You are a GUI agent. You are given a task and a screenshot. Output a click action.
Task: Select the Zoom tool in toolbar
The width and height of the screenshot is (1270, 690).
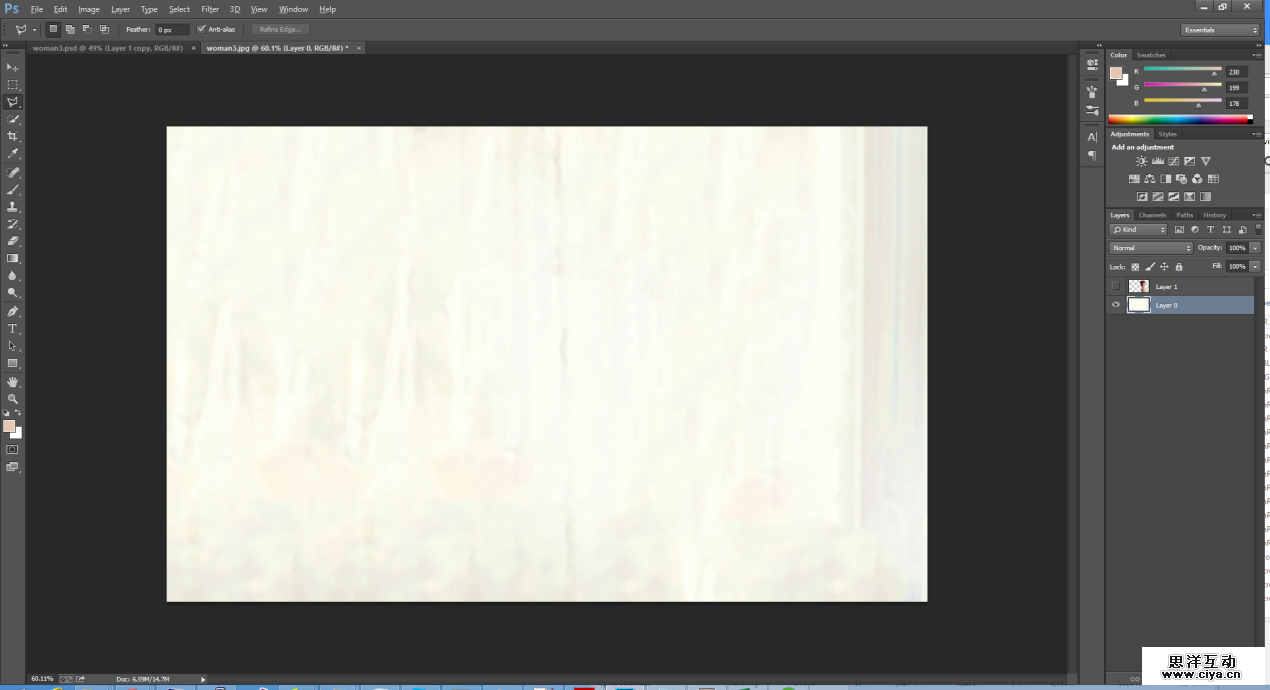click(13, 398)
